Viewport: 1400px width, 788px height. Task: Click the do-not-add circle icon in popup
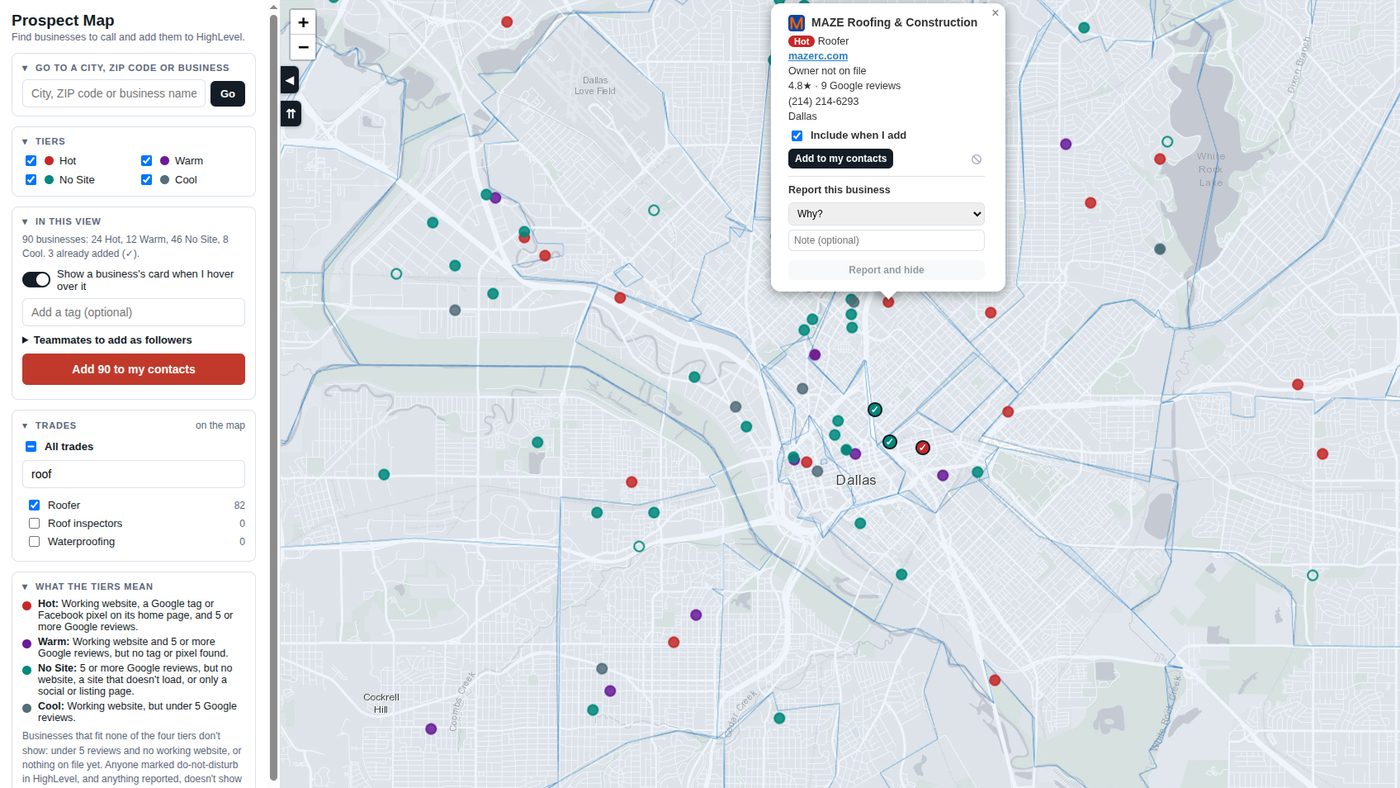click(976, 159)
